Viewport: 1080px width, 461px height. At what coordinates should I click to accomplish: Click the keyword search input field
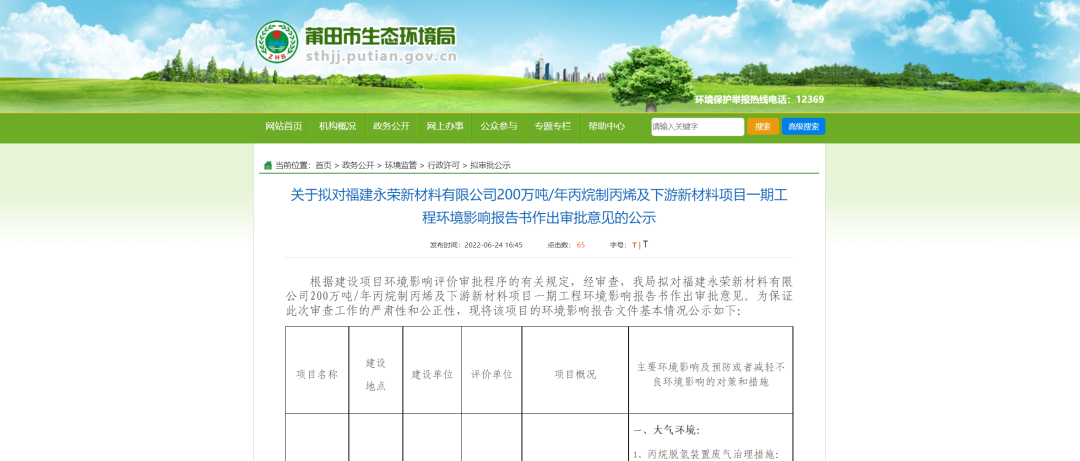pyautogui.click(x=697, y=127)
